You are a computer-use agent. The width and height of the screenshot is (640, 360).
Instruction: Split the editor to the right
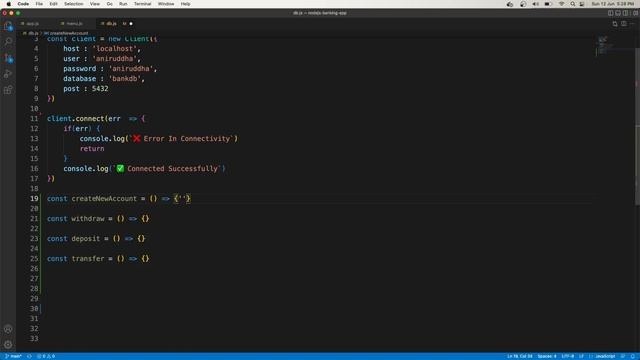point(624,24)
